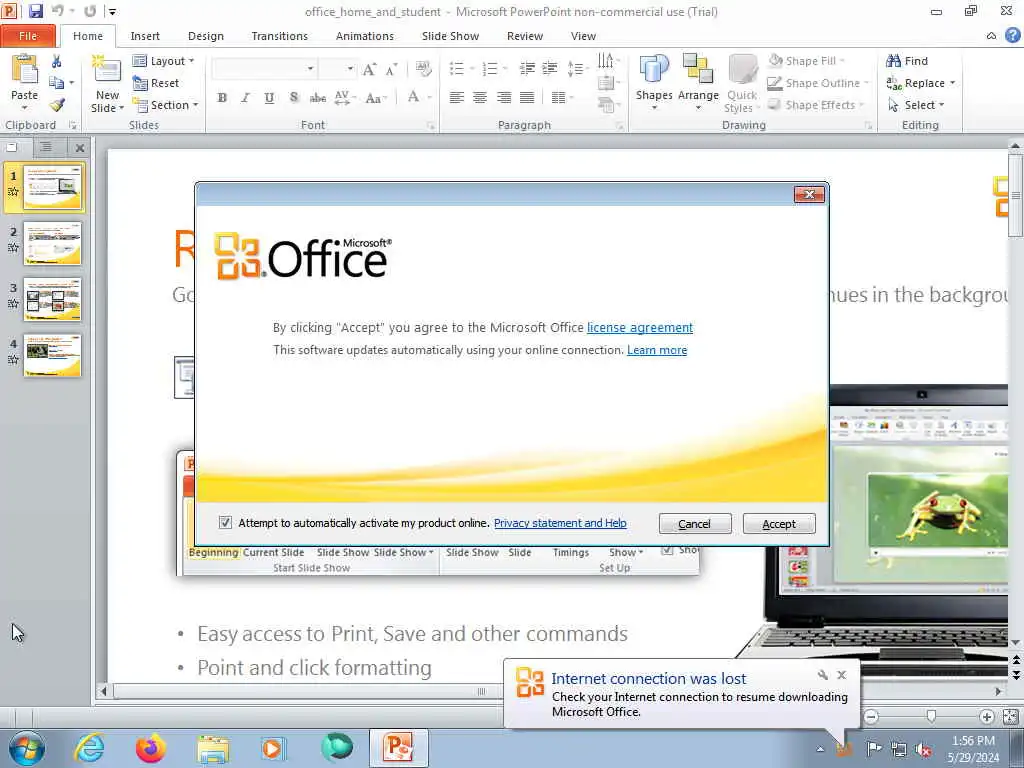The image size is (1024, 768).
Task: Click the Learn more link
Action: [657, 350]
